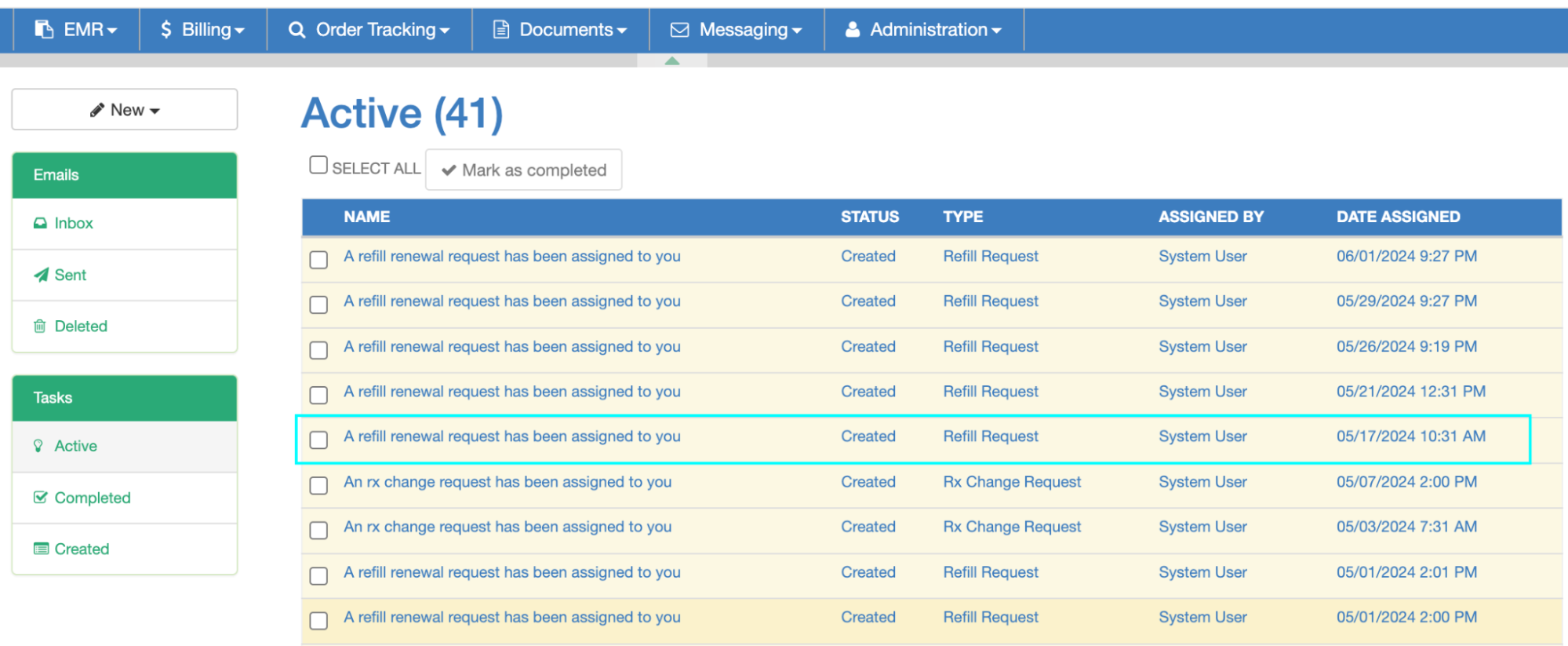Expand the Administration dropdown menu

click(924, 30)
